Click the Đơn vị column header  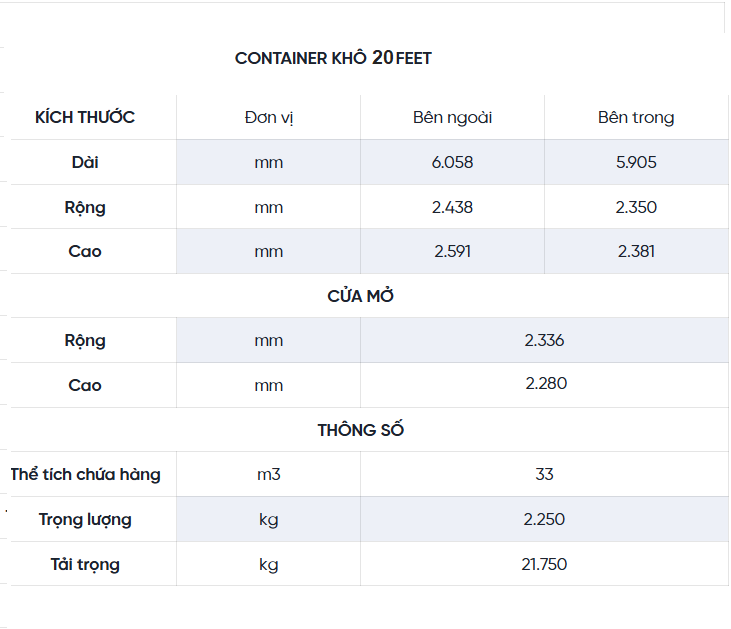click(268, 117)
